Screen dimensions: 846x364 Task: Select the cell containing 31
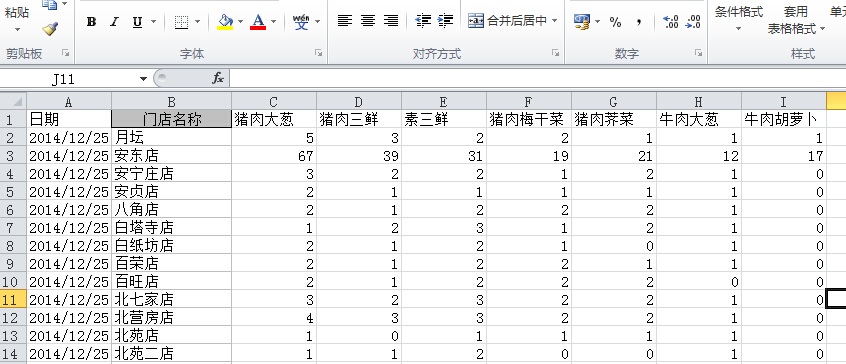pyautogui.click(x=444, y=155)
